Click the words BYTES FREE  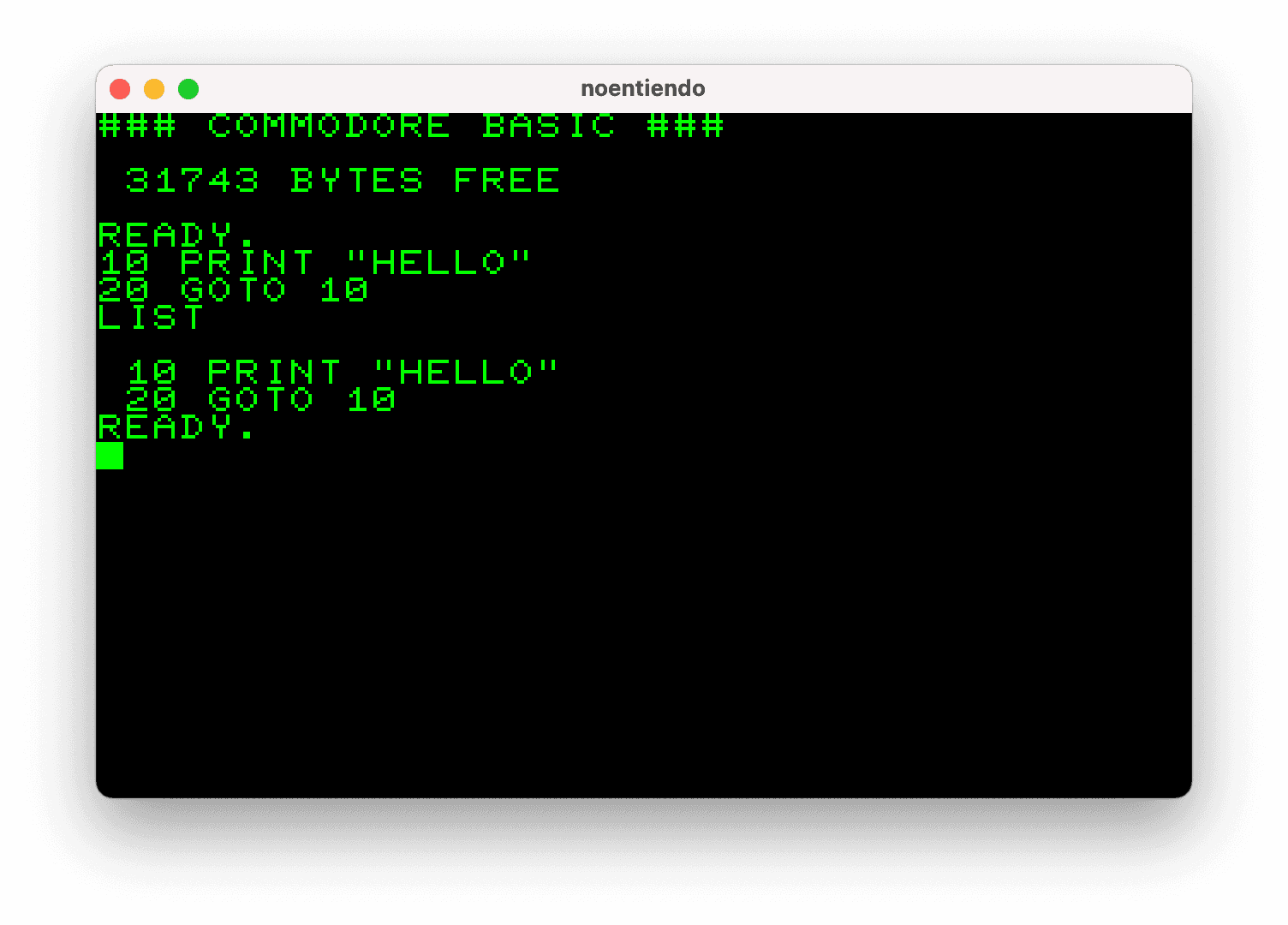click(425, 181)
